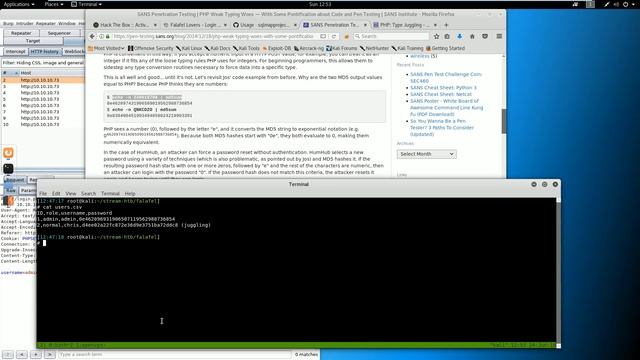Open the Burp menu in the Burp window
Image resolution: width=640 pixels, height=360 pixels.
click(x=8, y=24)
